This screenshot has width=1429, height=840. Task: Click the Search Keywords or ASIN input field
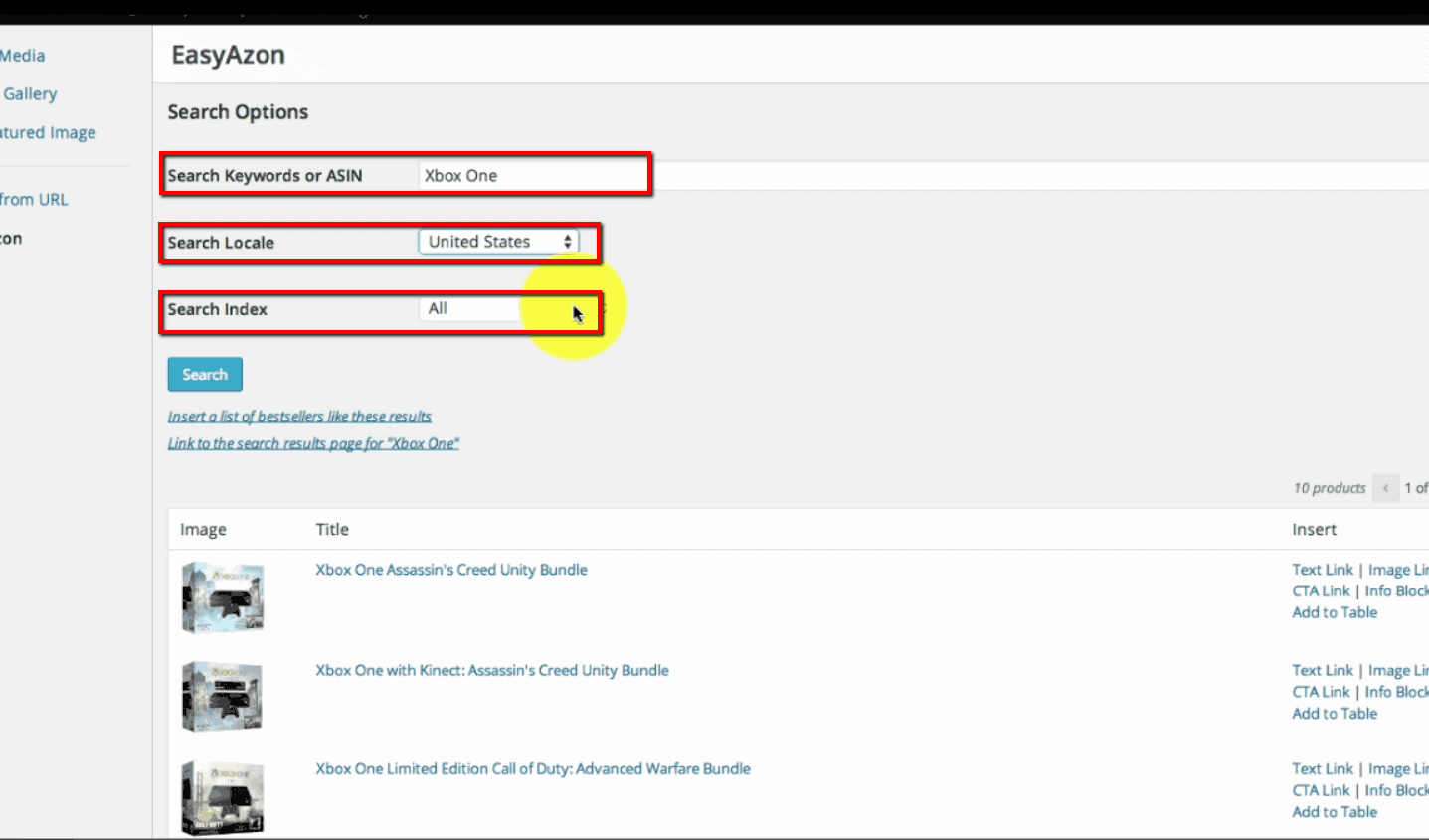925,176
